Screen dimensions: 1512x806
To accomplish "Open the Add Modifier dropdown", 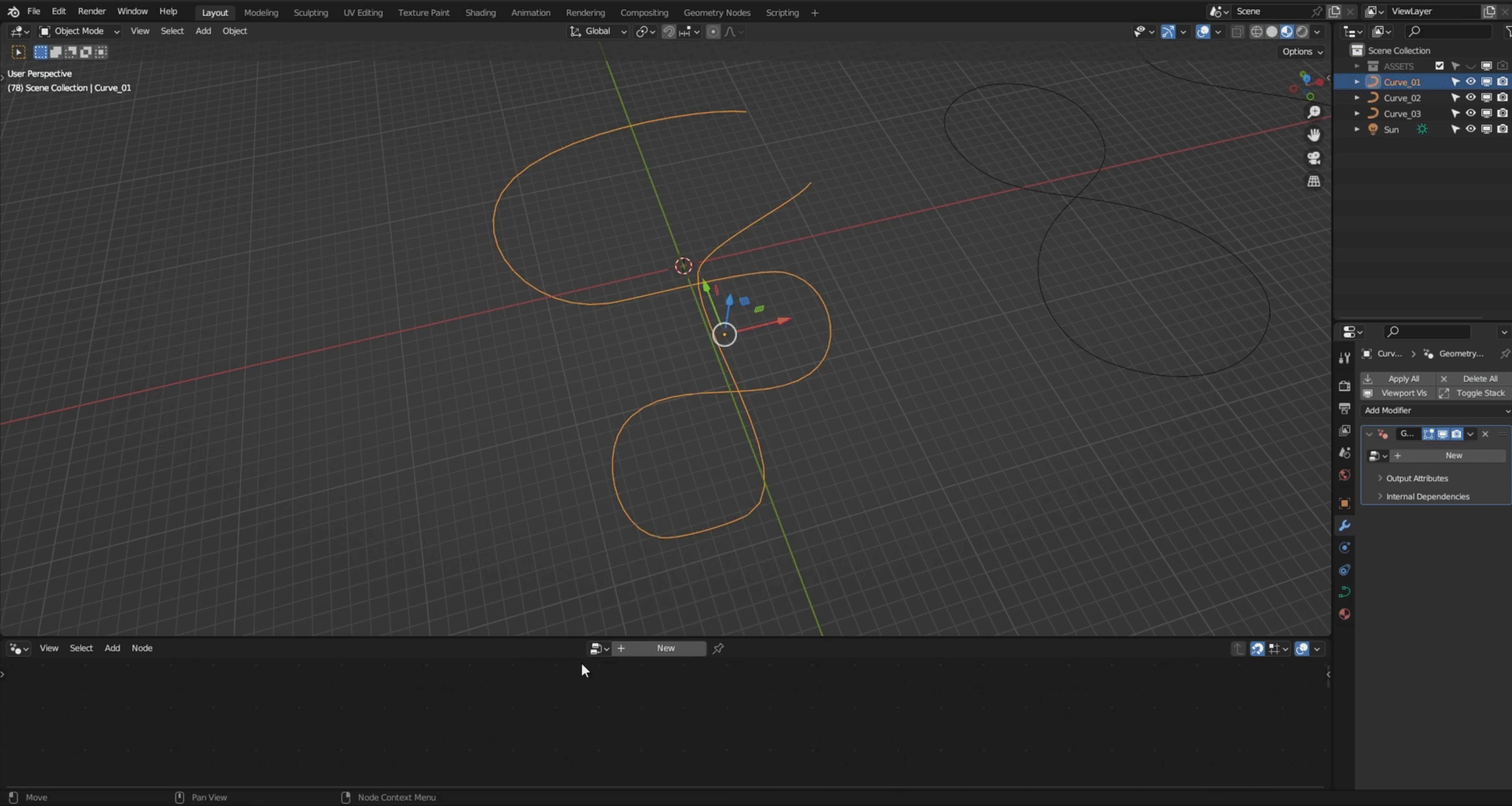I will pyautogui.click(x=1436, y=411).
